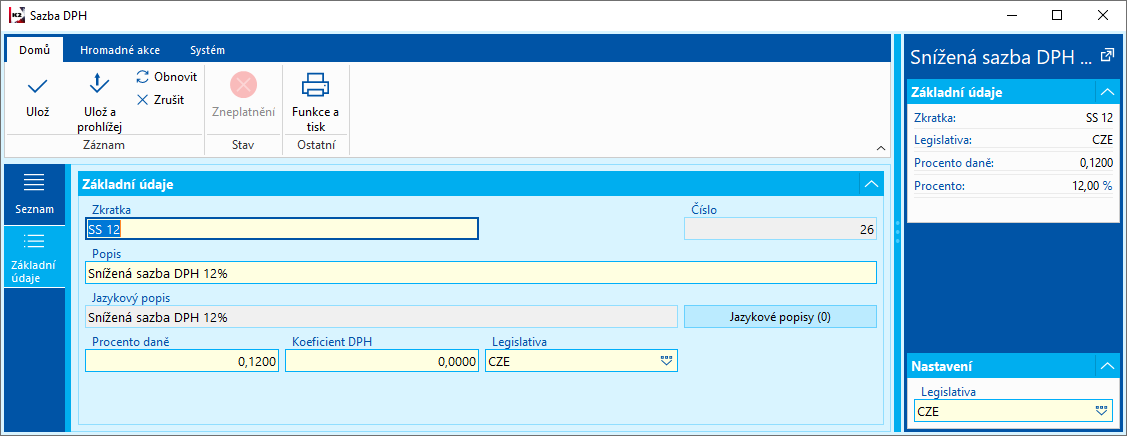This screenshot has width=1127, height=436.
Task: Open Legislativa dropdown in main form
Action: click(x=666, y=361)
